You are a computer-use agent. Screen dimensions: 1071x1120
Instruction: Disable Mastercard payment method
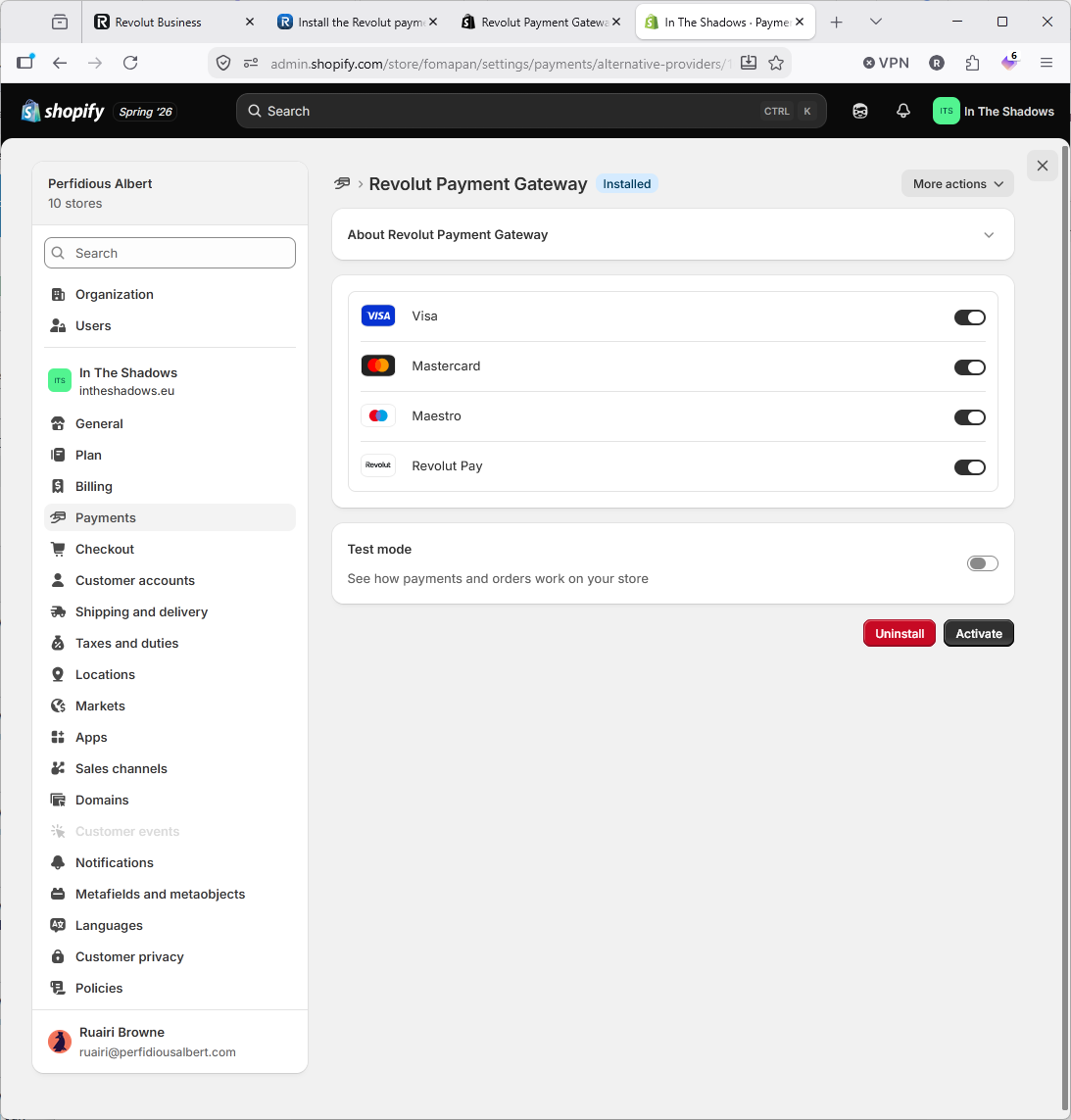969,367
